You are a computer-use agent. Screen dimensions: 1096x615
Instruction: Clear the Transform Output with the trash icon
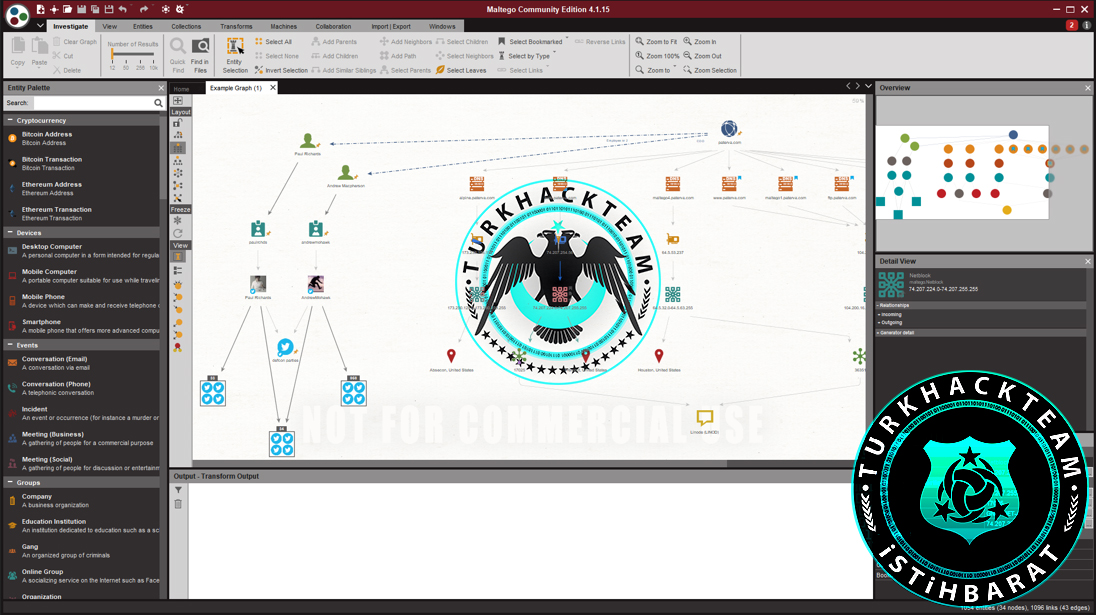pyautogui.click(x=178, y=504)
